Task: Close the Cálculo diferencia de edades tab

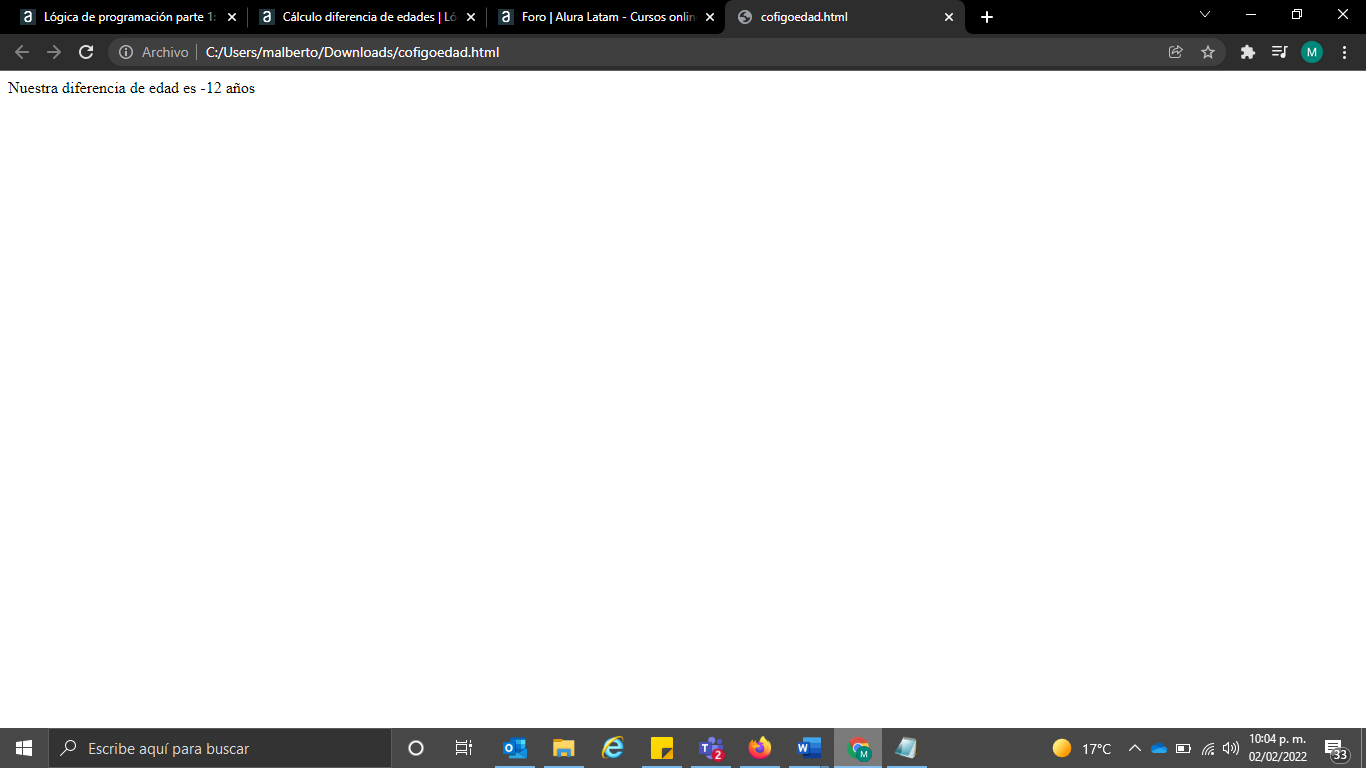Action: 471,17
